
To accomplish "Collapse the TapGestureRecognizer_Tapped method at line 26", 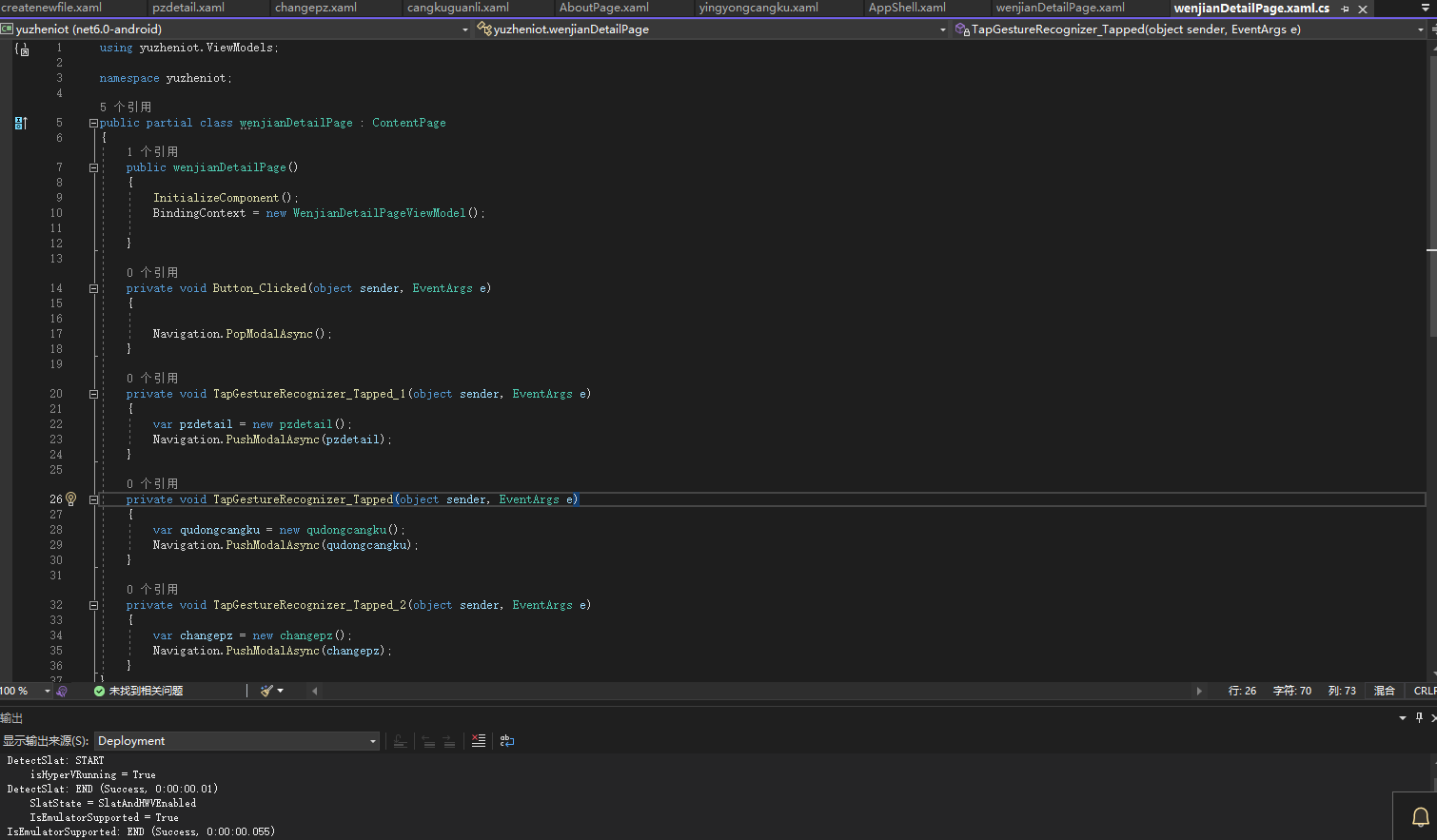I will [93, 499].
